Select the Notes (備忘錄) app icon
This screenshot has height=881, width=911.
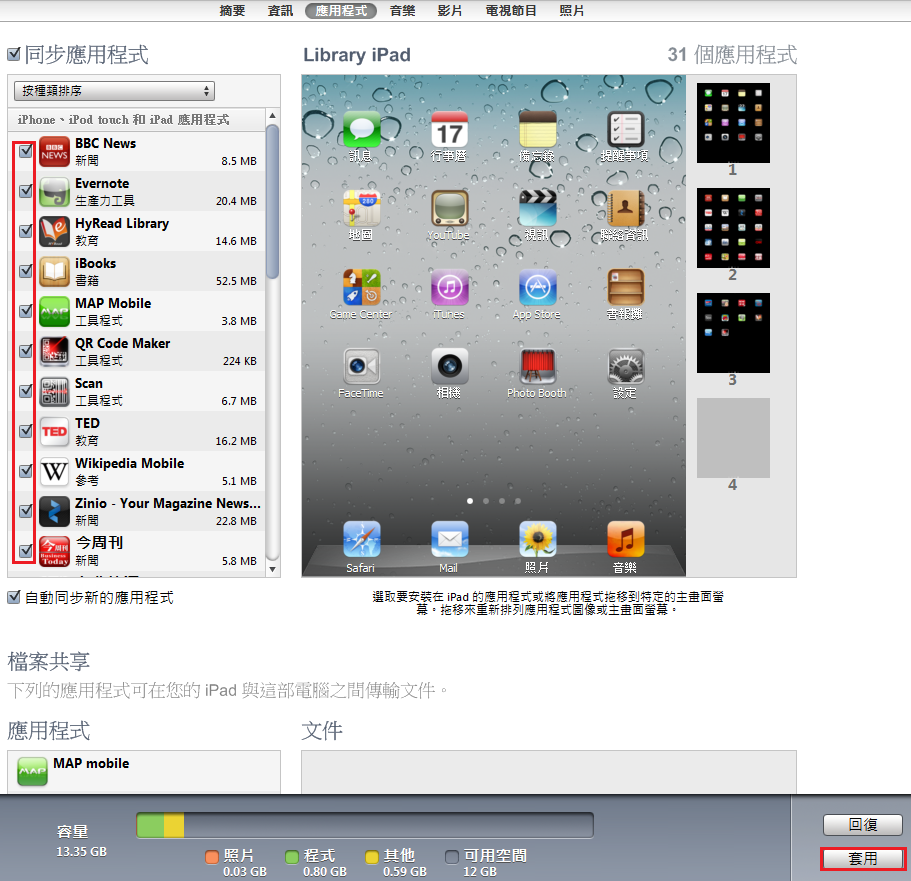(x=537, y=129)
